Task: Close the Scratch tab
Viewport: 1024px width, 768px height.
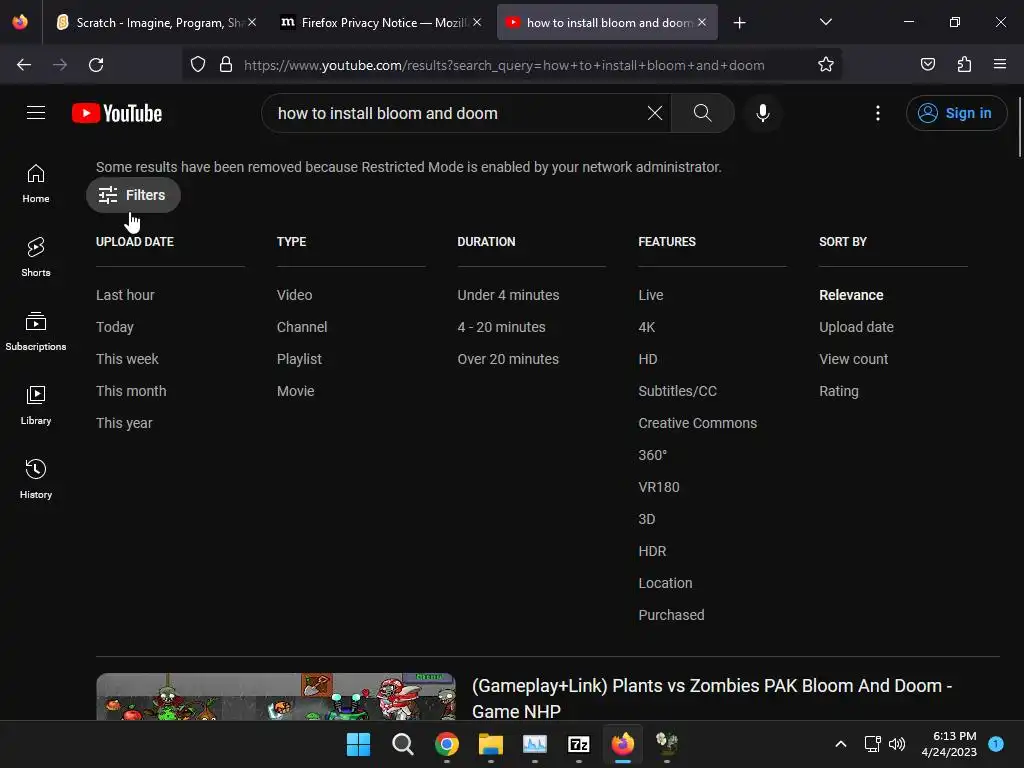Action: pos(252,22)
